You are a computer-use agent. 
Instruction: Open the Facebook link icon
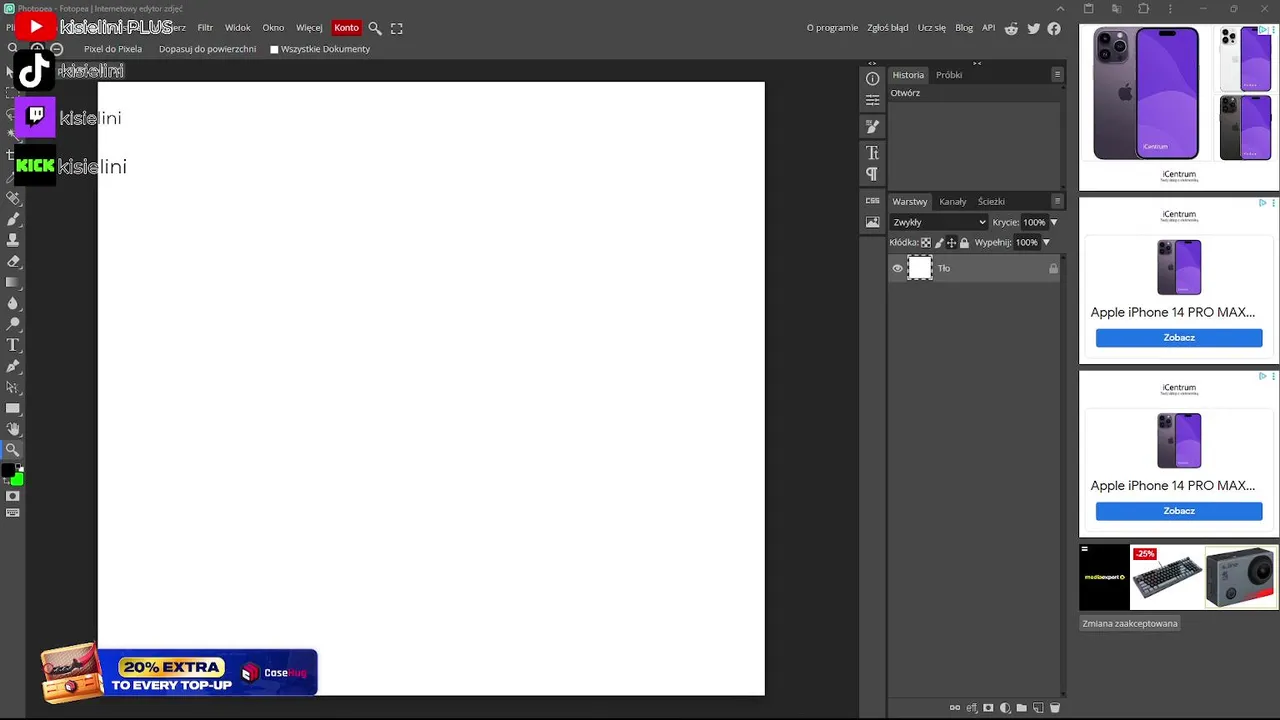coord(1054,28)
